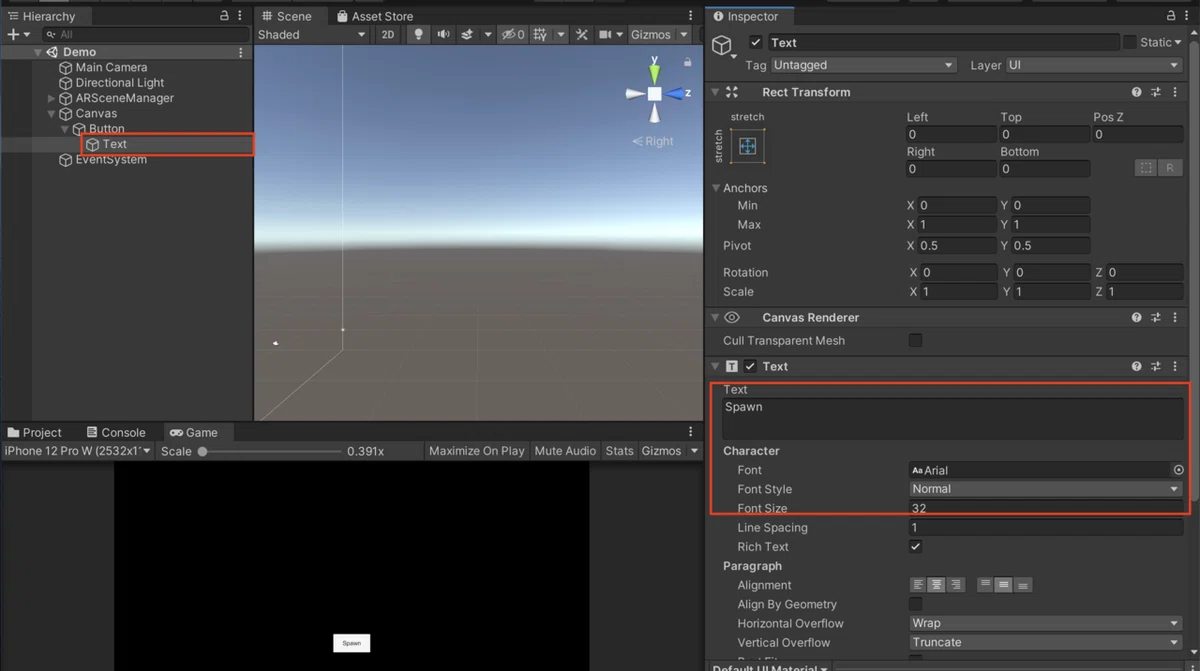Click scene camera settings icon
The height and width of the screenshot is (671, 1200).
click(x=605, y=34)
